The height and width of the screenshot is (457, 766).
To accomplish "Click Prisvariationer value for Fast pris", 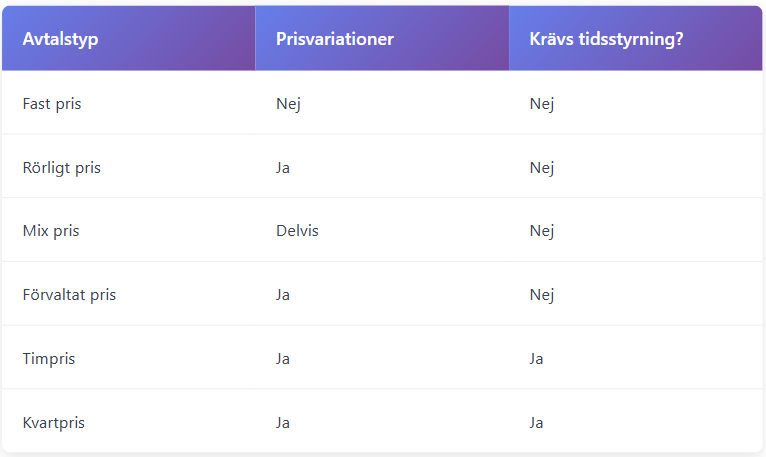I will [288, 104].
